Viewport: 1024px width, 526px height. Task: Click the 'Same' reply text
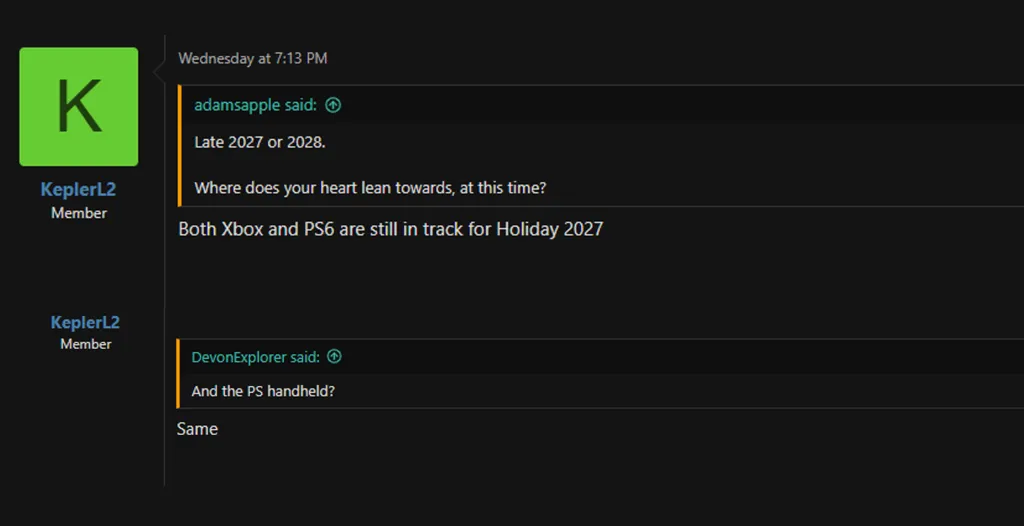coord(197,429)
